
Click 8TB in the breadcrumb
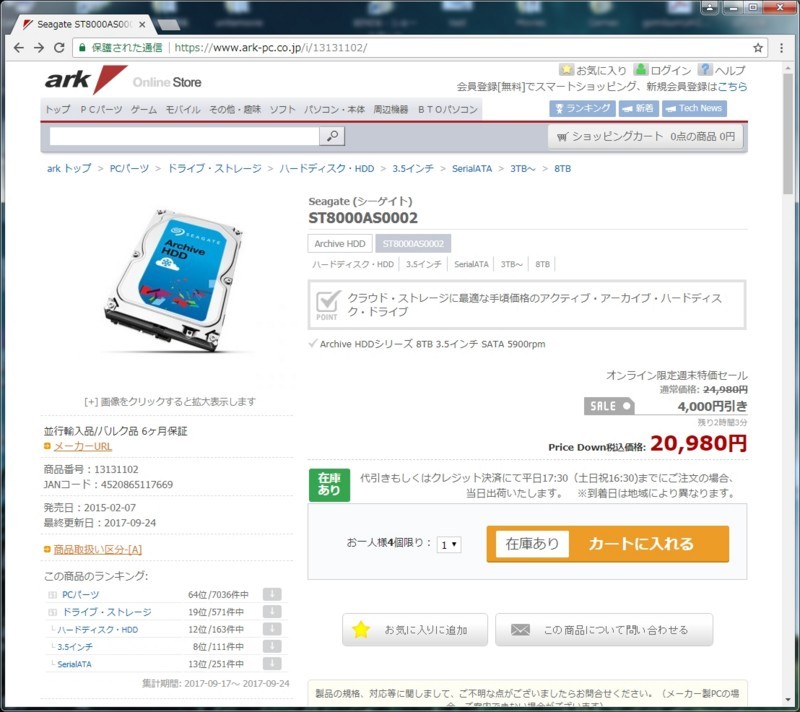tap(562, 168)
